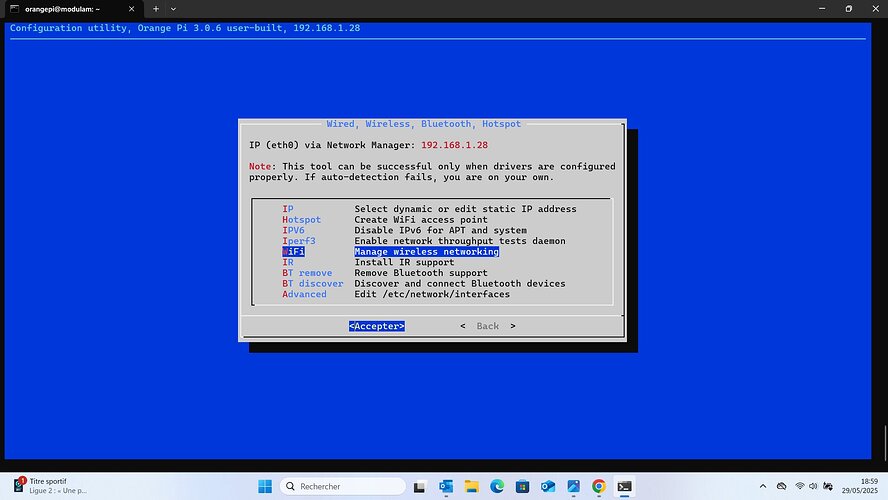This screenshot has height=500, width=888.
Task: Open Microsoft Store from taskbar
Action: (522, 486)
